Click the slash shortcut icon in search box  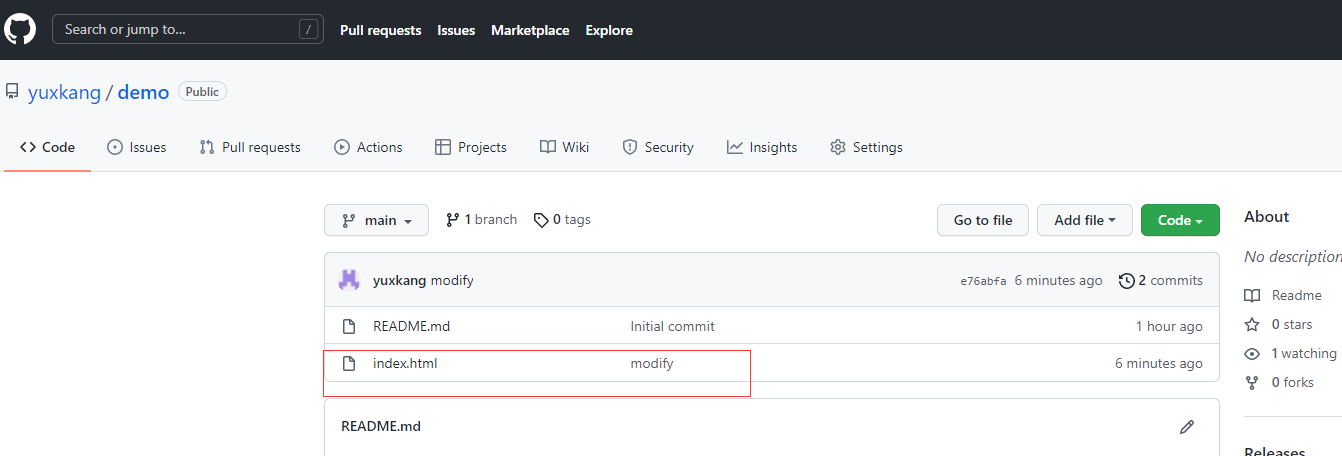point(308,30)
